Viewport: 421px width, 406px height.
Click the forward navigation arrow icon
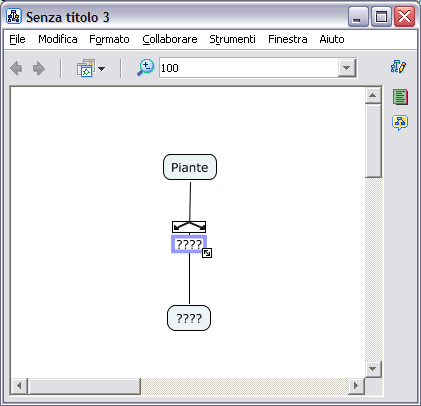pyautogui.click(x=39, y=68)
